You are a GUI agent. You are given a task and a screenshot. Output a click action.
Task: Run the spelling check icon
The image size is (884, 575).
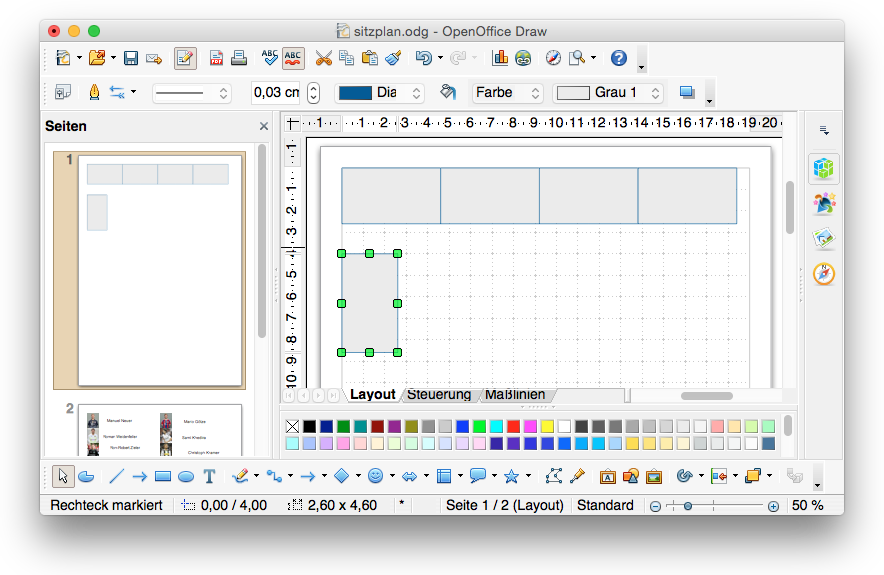tap(269, 58)
